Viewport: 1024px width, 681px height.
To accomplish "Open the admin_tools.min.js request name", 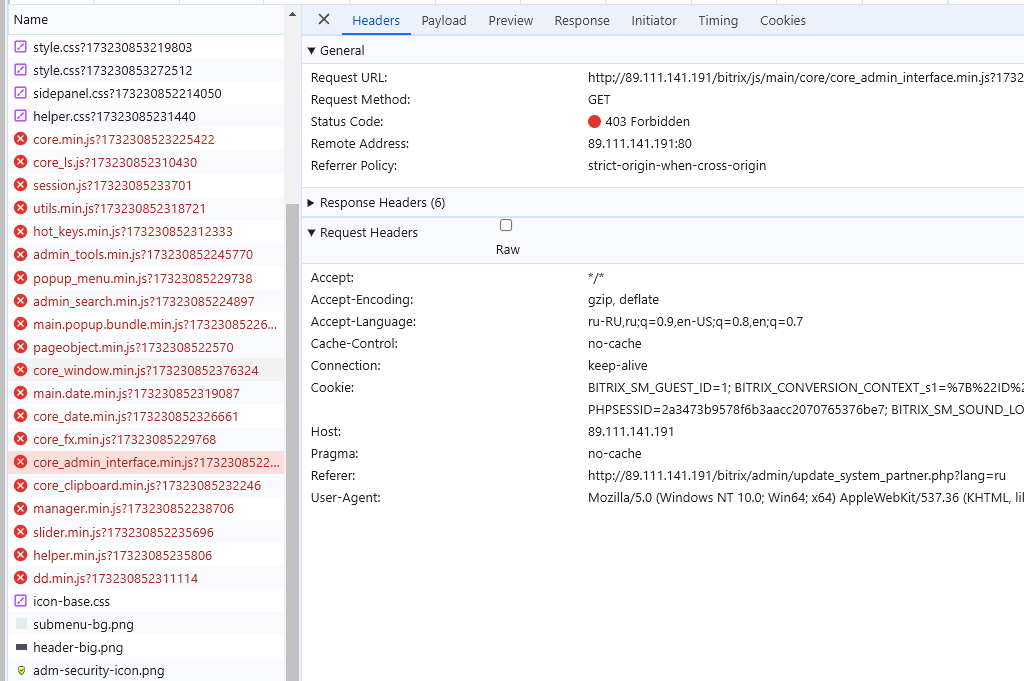I will pyautogui.click(x=143, y=254).
